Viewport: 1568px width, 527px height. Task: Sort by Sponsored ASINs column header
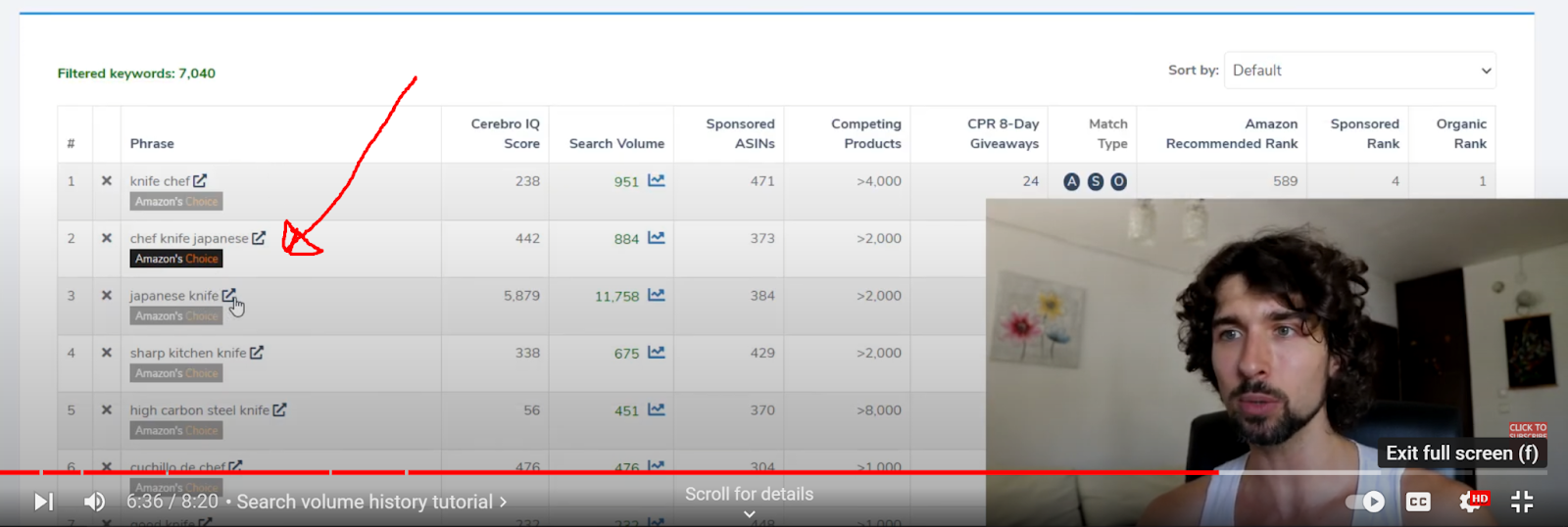[740, 133]
